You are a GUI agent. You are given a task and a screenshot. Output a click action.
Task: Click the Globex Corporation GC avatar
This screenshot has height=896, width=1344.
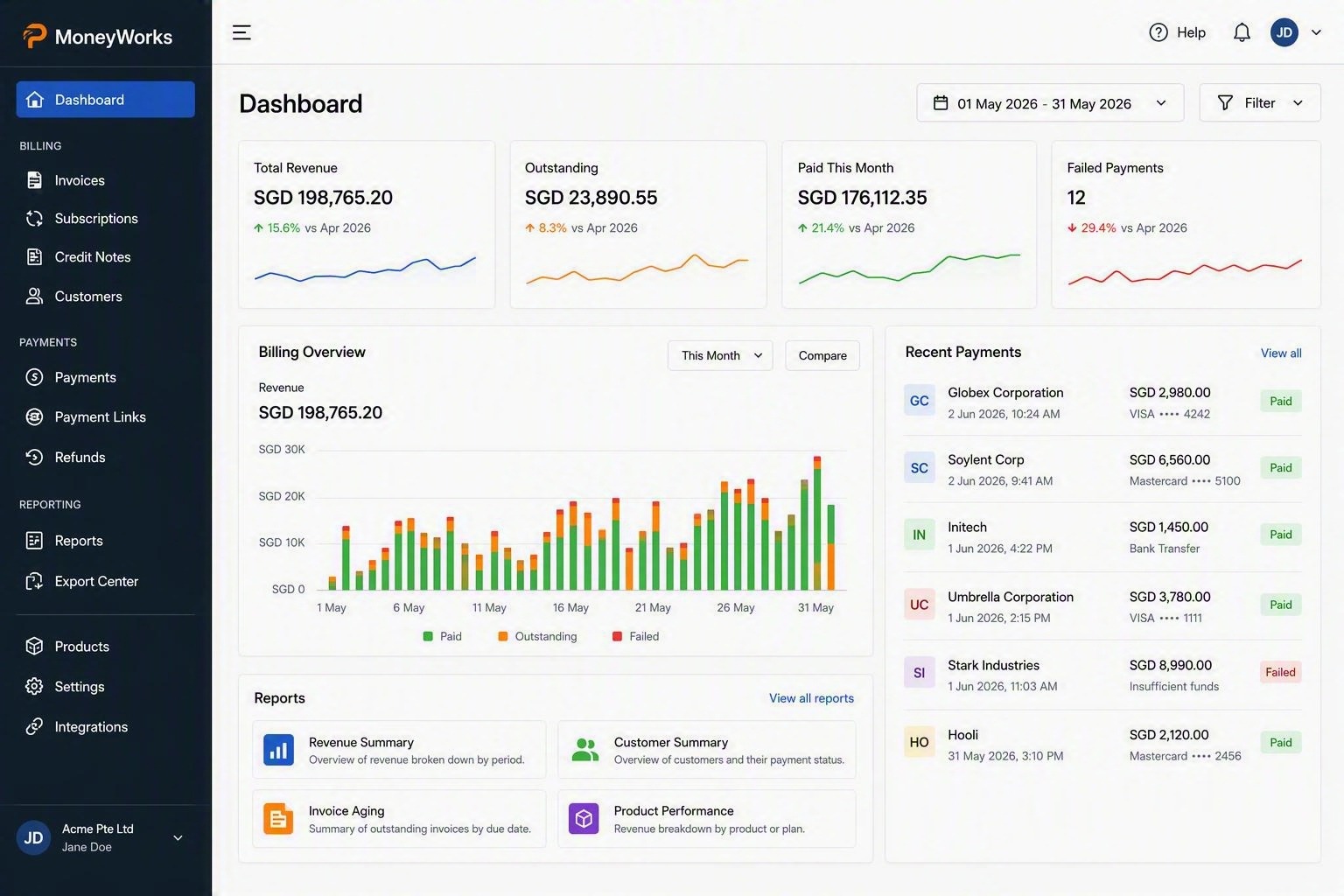click(x=919, y=401)
